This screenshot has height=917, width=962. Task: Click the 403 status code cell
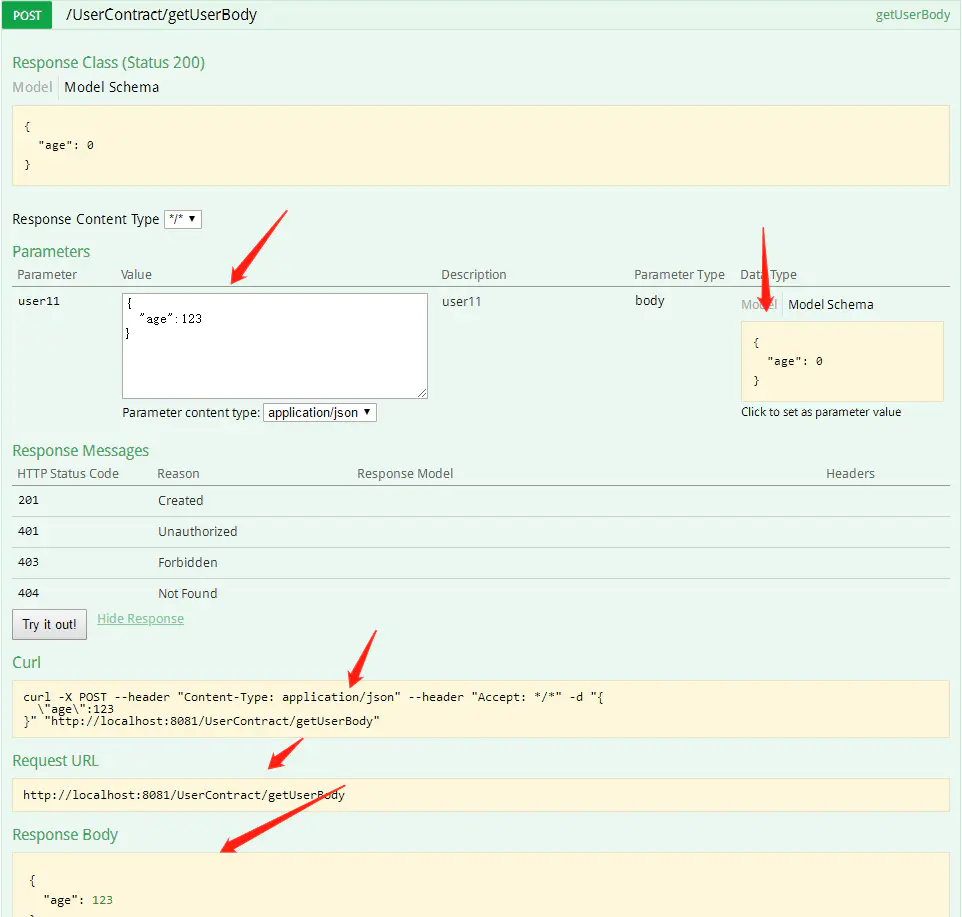coord(28,562)
